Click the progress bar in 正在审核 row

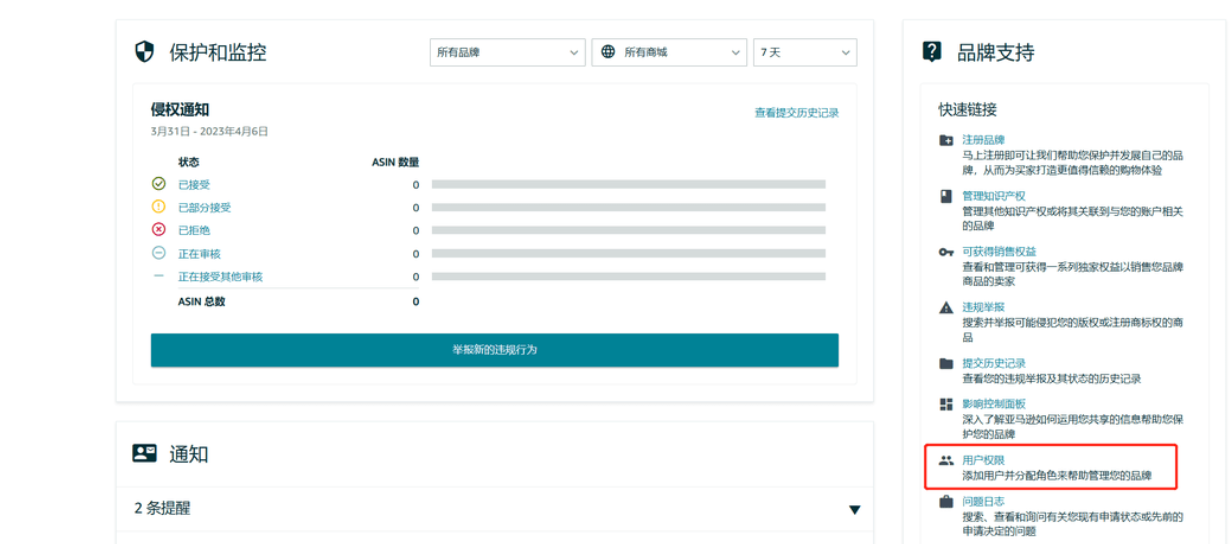tap(628, 254)
